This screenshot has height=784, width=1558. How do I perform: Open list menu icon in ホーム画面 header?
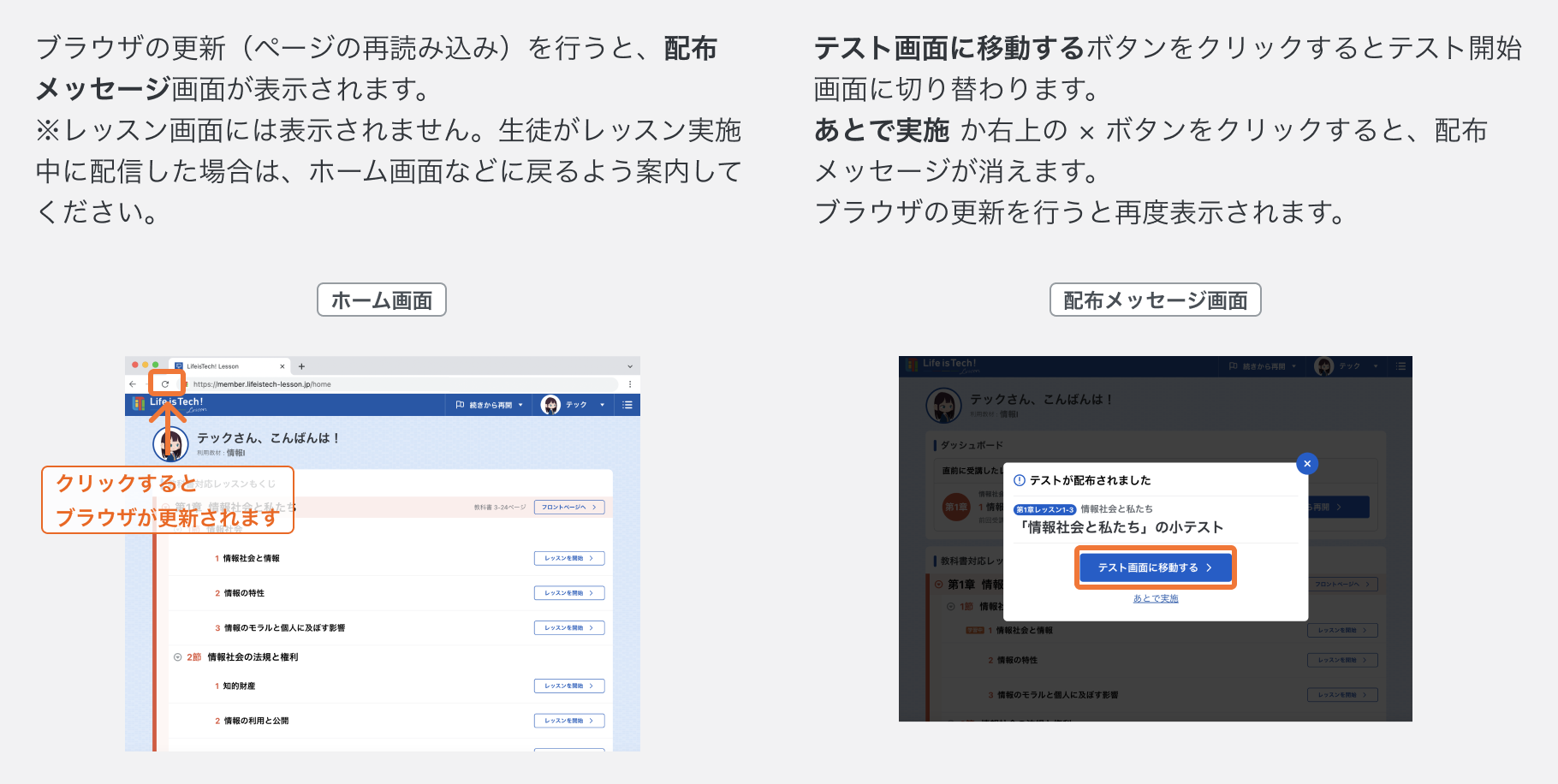(x=627, y=405)
